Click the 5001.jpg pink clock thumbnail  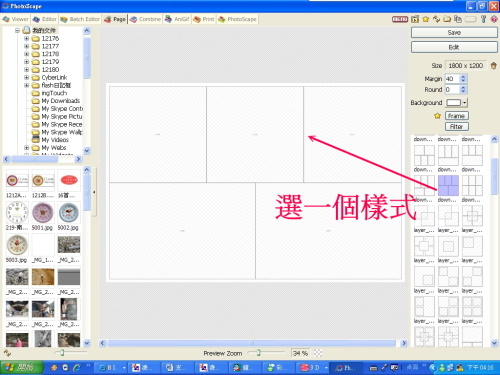pos(43,213)
